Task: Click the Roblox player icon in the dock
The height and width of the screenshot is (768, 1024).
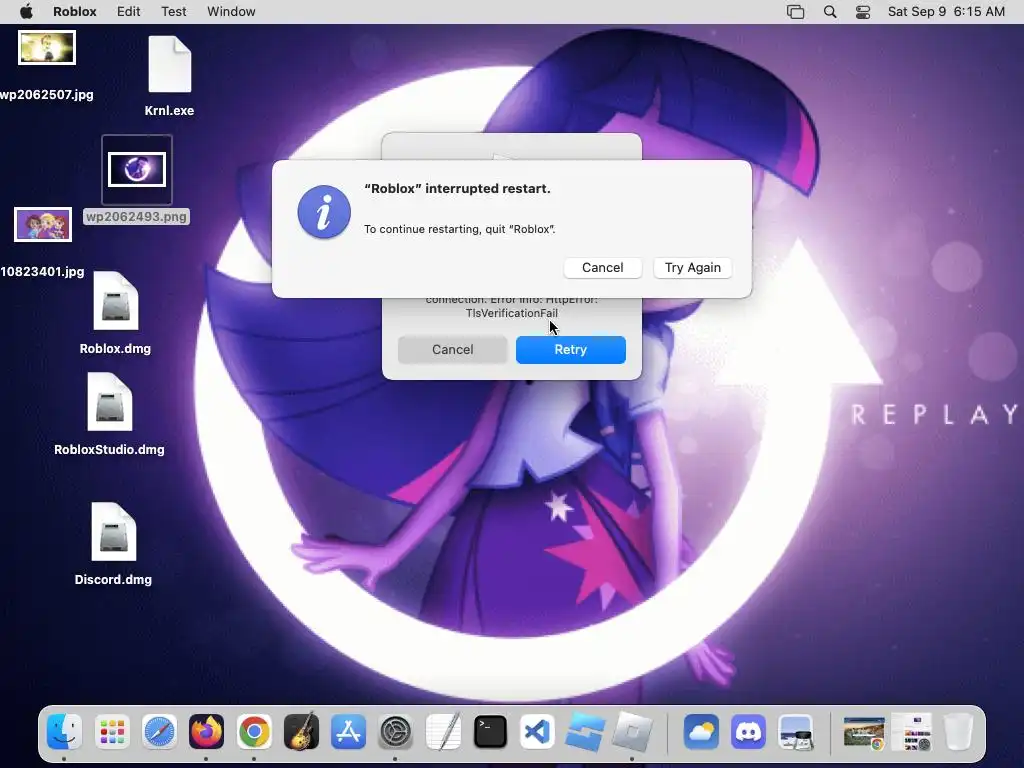Action: 632,731
